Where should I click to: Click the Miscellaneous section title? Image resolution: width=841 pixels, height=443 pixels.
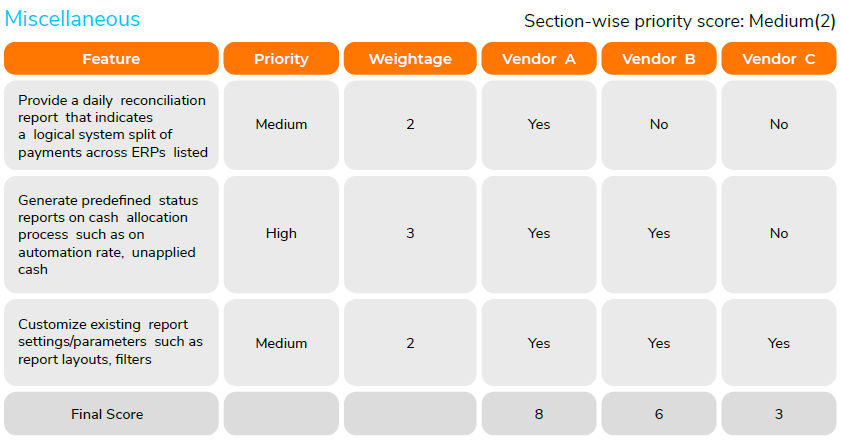73,19
